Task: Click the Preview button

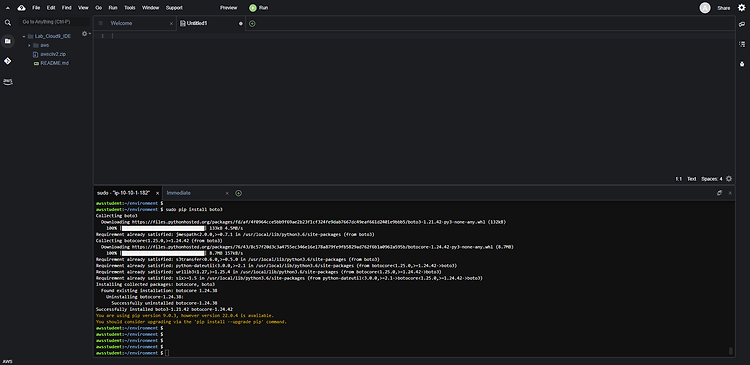Action: coord(229,8)
